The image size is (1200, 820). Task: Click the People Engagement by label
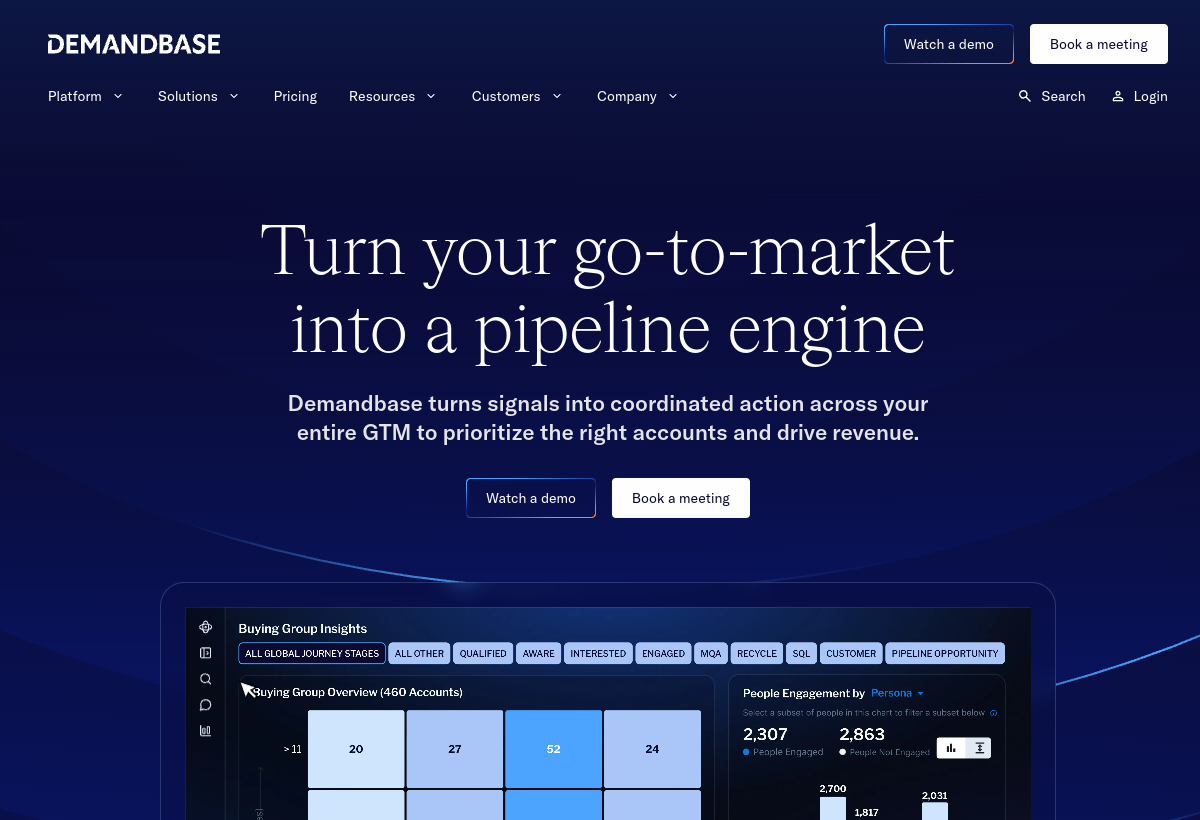804,693
